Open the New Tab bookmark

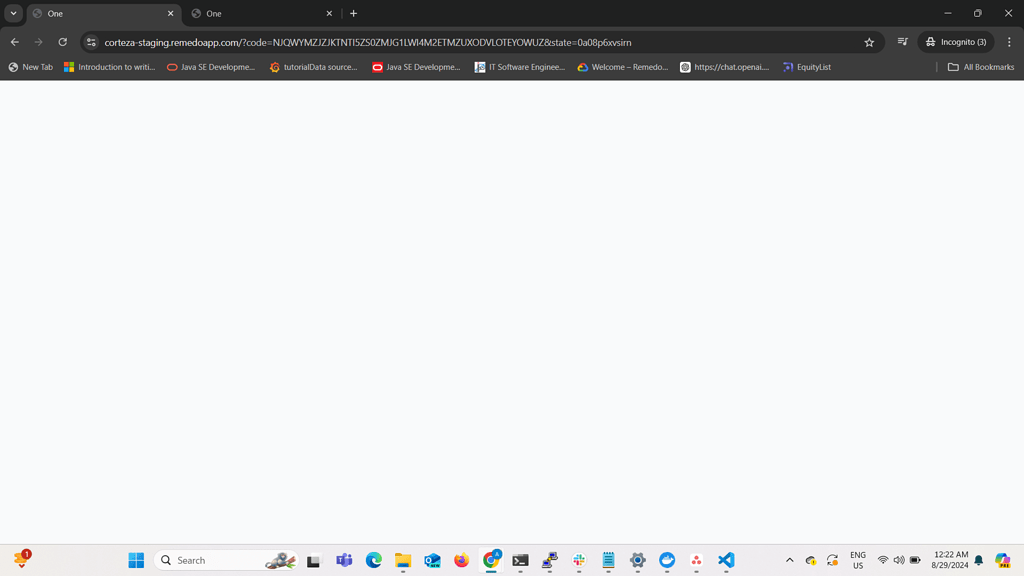pyautogui.click(x=30, y=67)
